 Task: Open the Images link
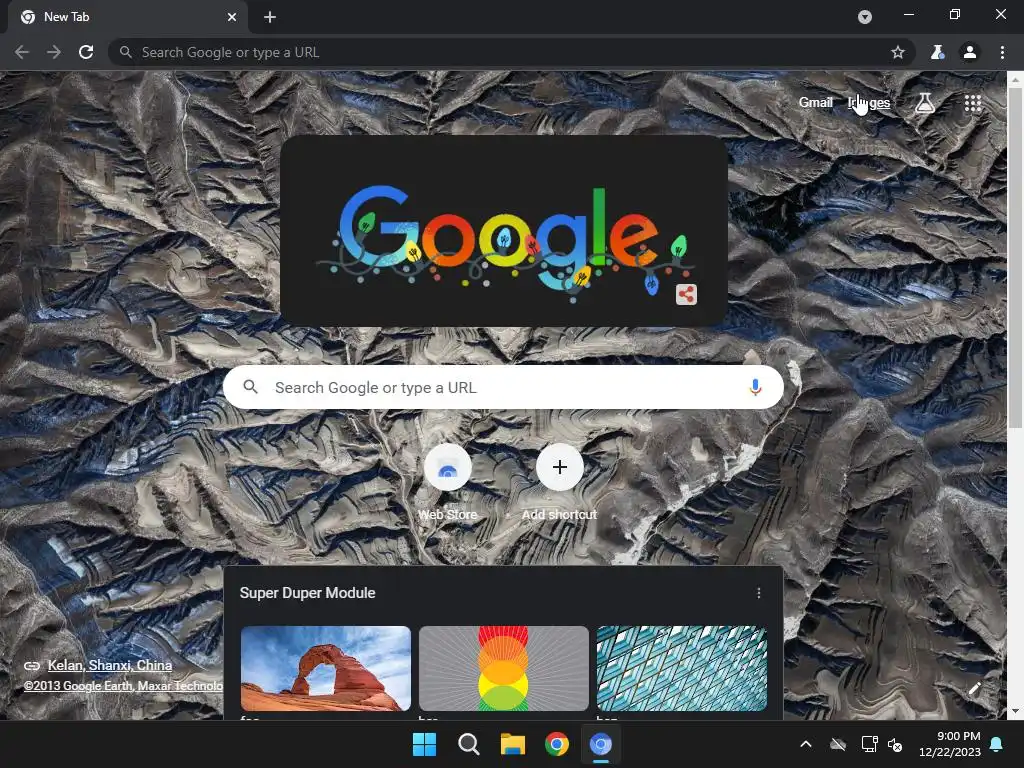[869, 103]
